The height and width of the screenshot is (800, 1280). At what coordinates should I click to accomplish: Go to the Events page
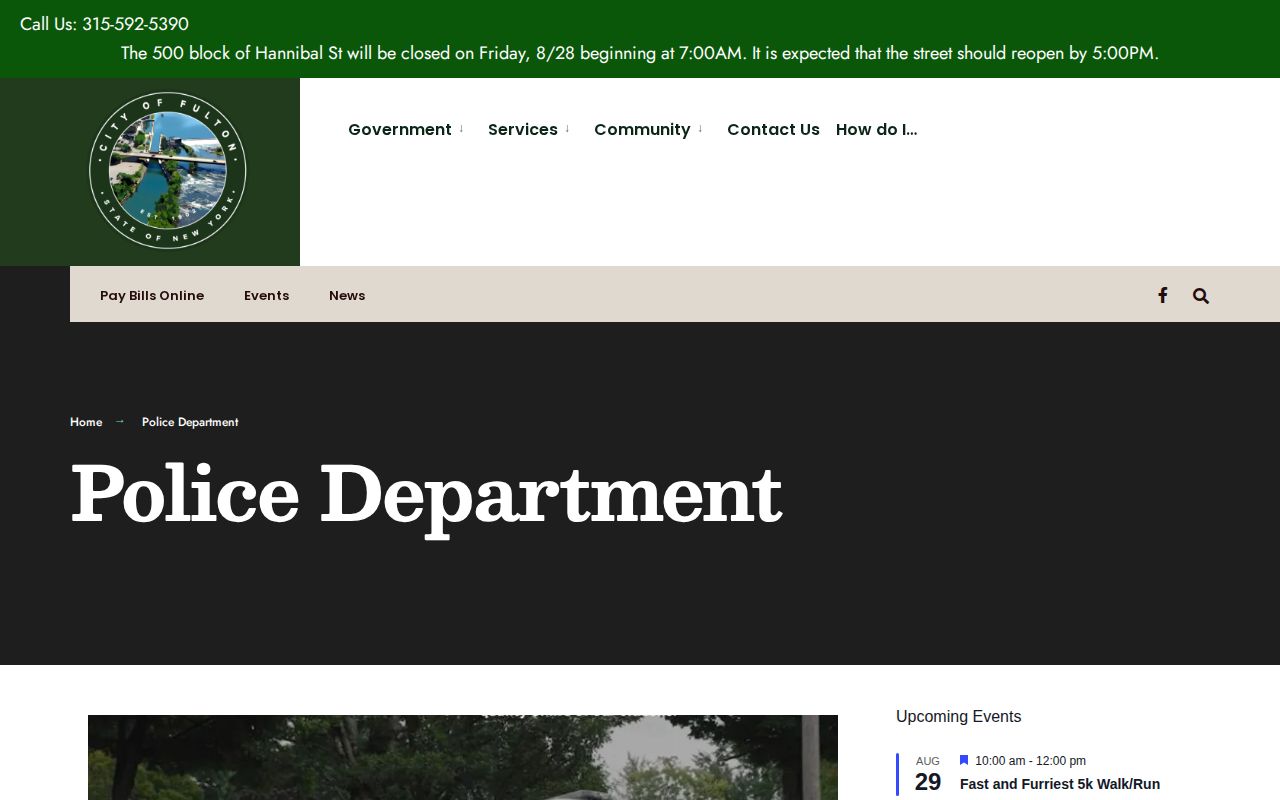266,295
